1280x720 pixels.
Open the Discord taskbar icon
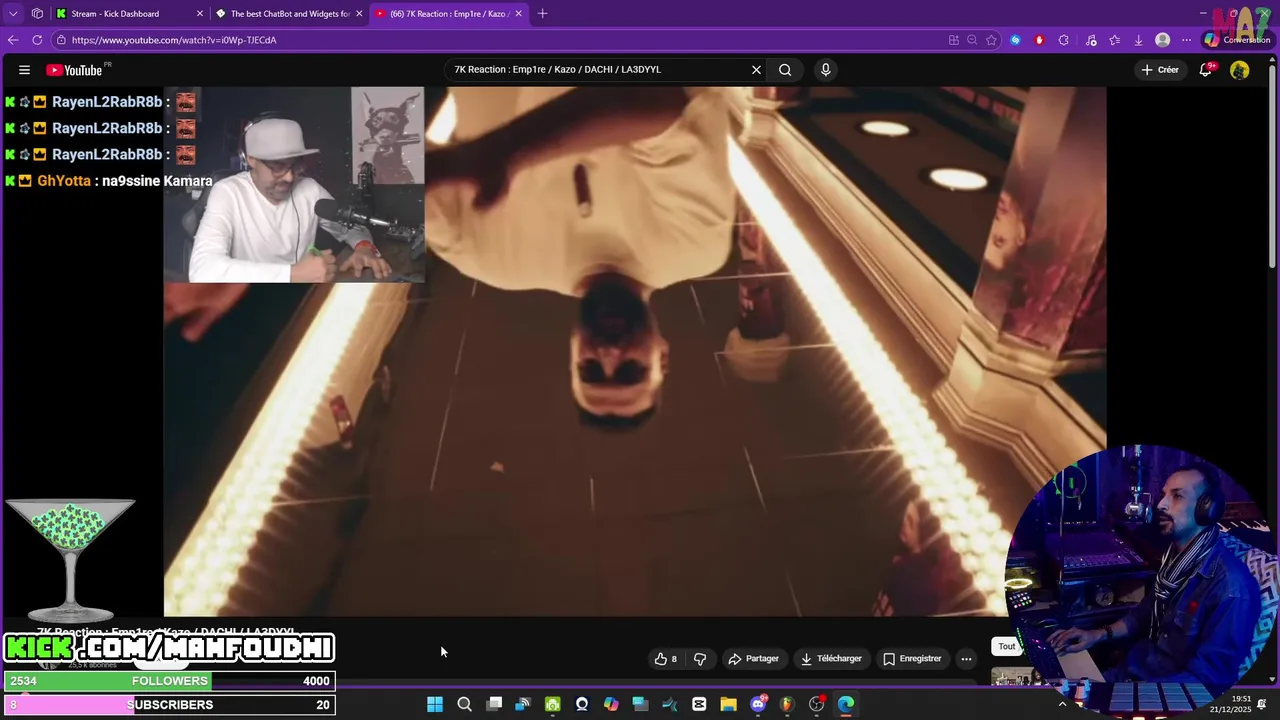point(758,704)
